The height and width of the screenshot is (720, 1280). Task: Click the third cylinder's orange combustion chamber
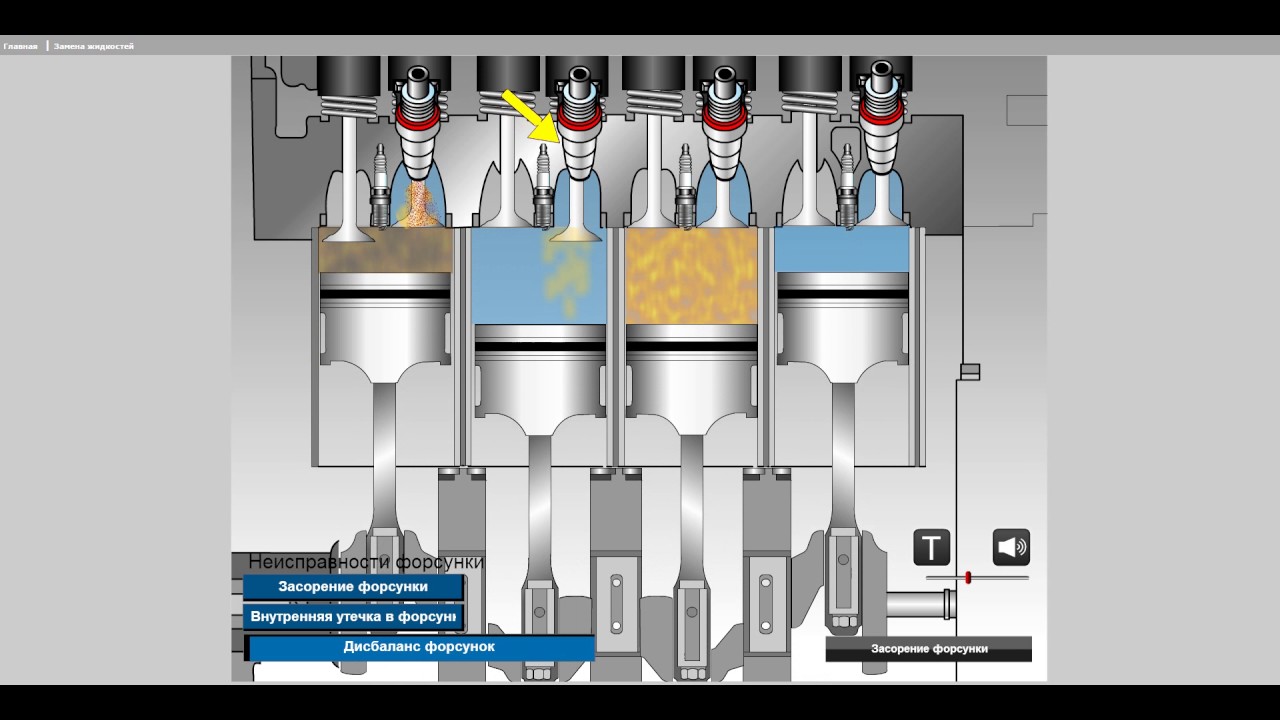(691, 274)
